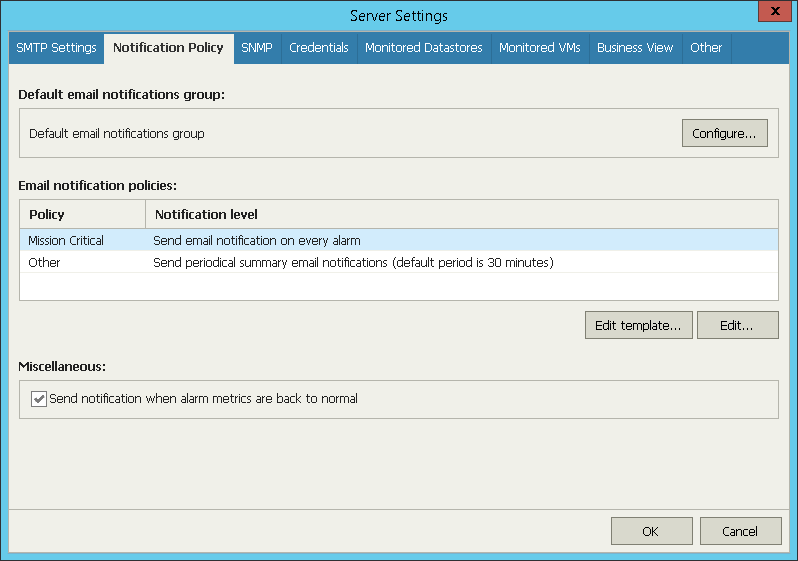Uncheck the back-to-normal notification checkbox

(40, 399)
